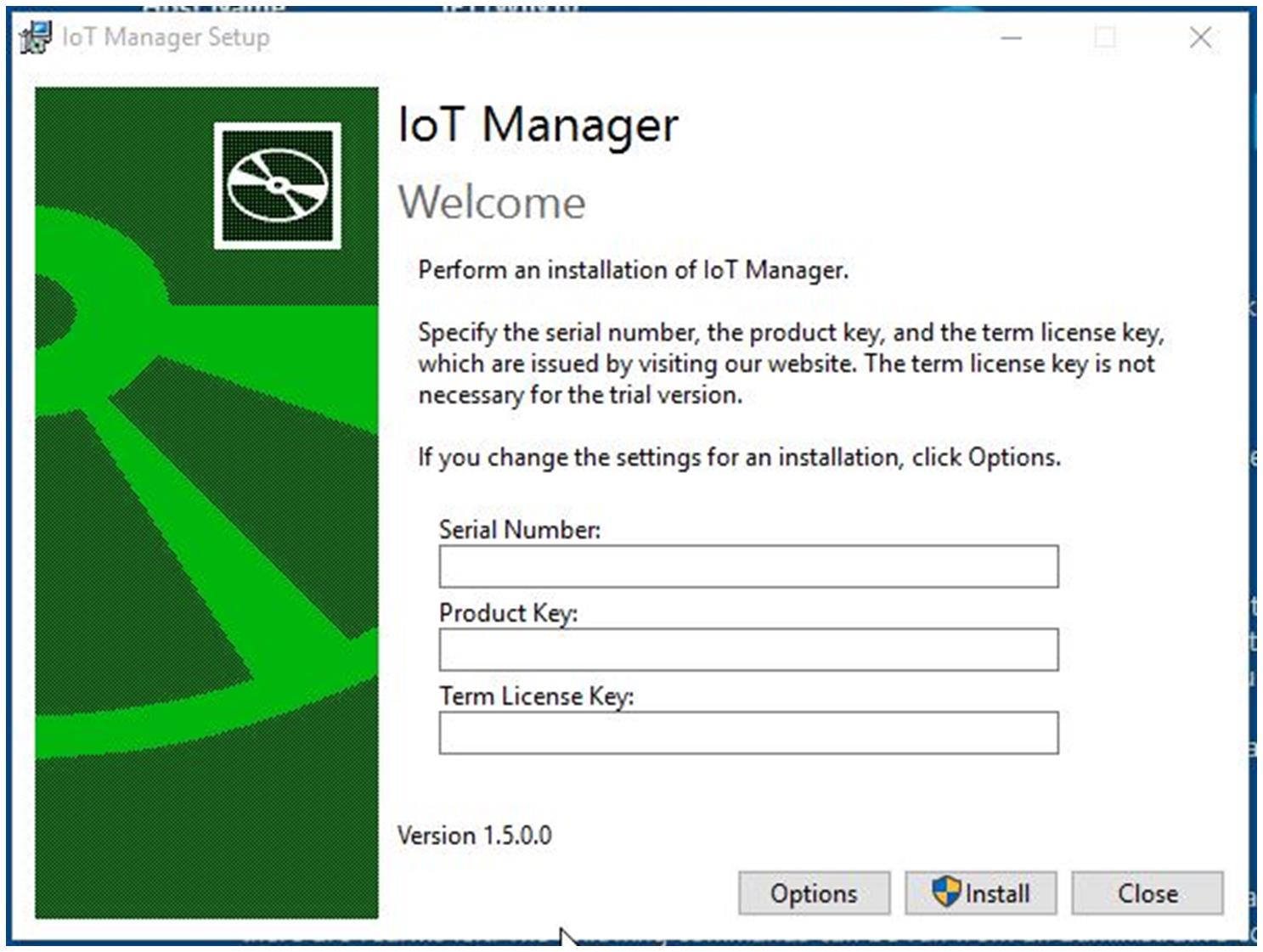Viewport: 1263px width, 952px height.
Task: Click the "Product Key:" label
Action: pos(508,613)
